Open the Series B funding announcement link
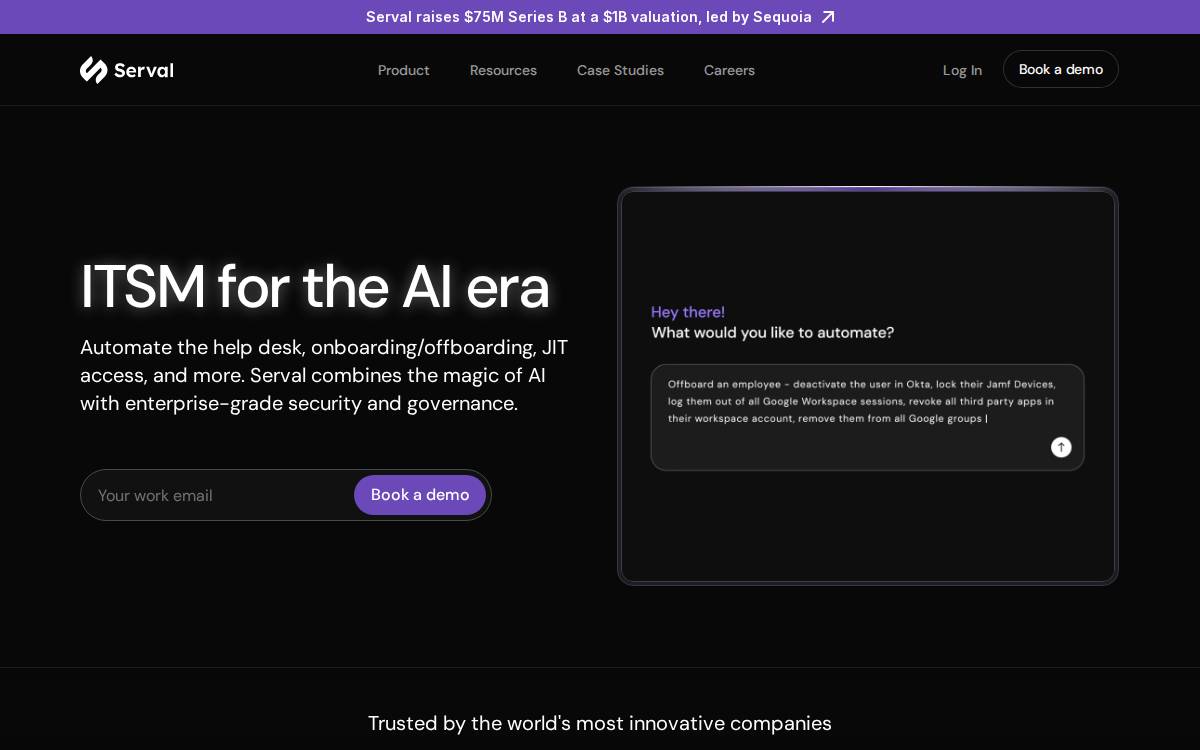Screen dimensions: 1200x750 [589, 17]
